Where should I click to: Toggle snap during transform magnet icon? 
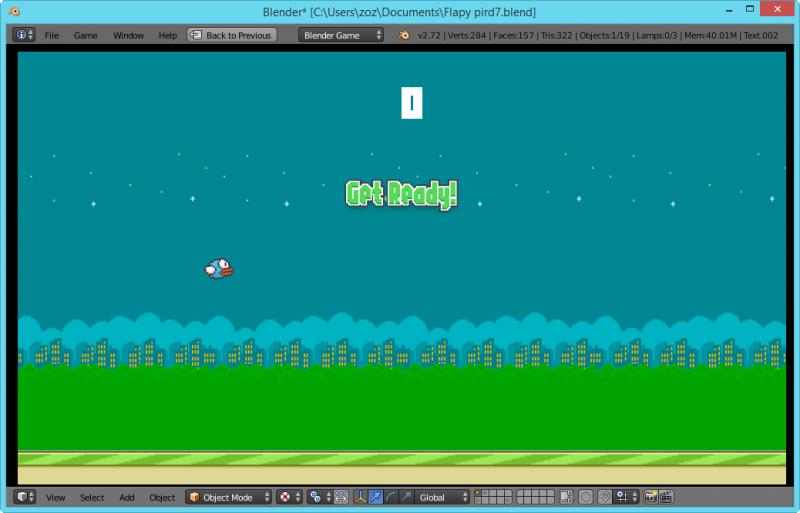click(x=605, y=497)
